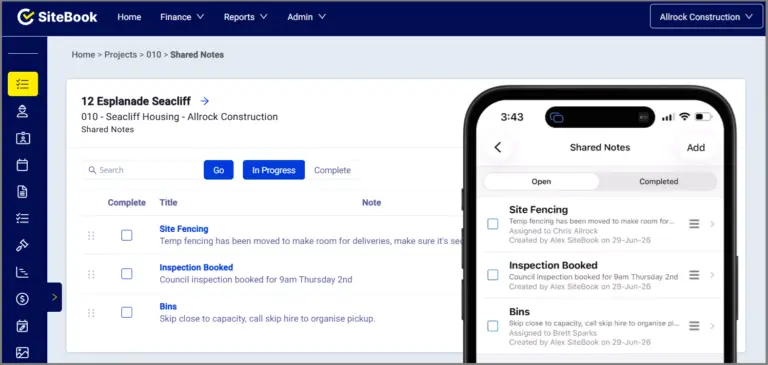768x365 pixels.
Task: Tap 'Assigned to Chris Allrock' on phone
Action: [x=553, y=231]
